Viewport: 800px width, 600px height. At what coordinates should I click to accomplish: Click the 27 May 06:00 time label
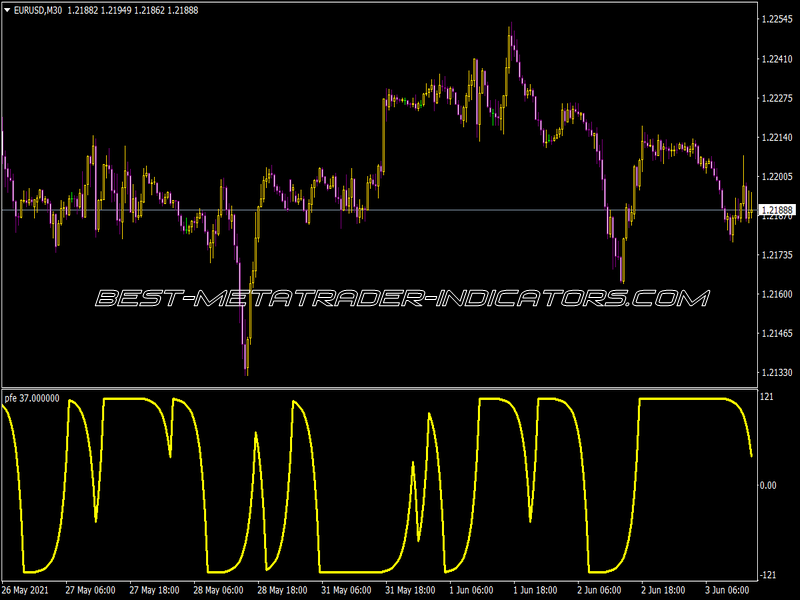(x=90, y=590)
